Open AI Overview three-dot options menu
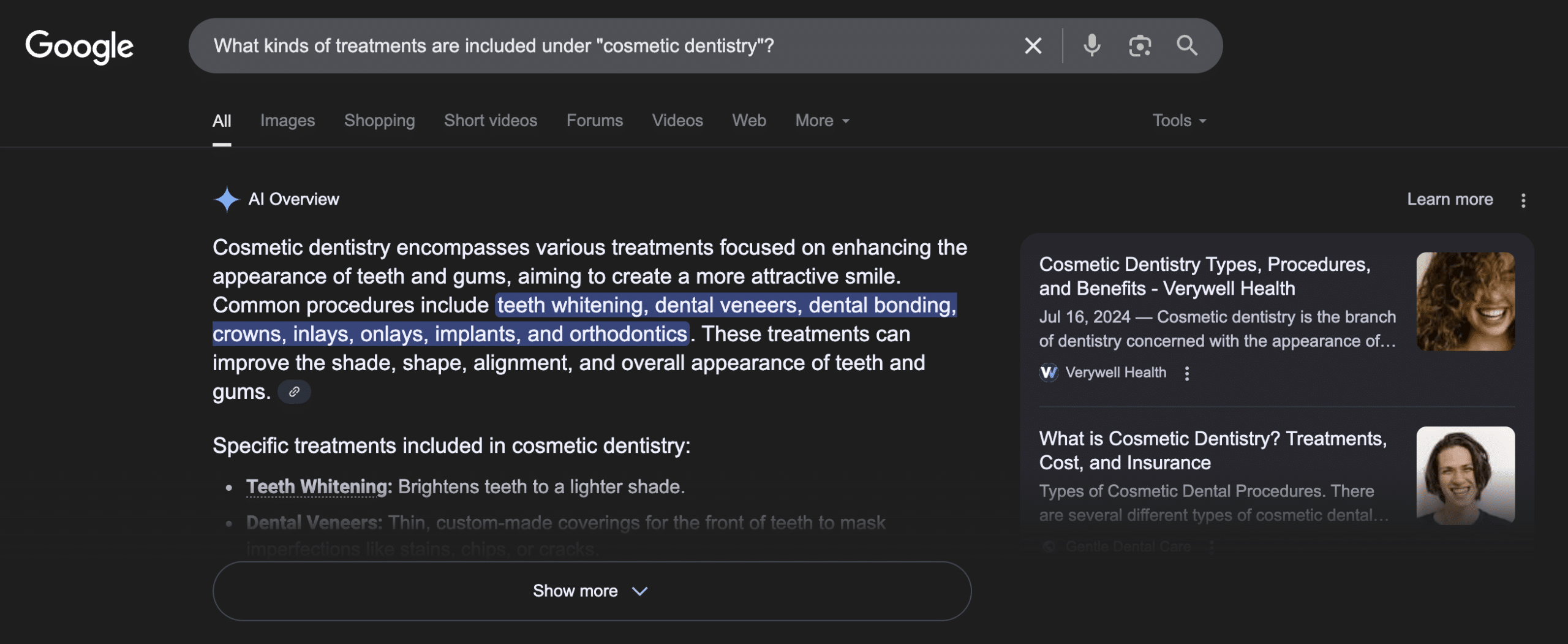Screen dimensions: 1568x644 (x=1523, y=200)
